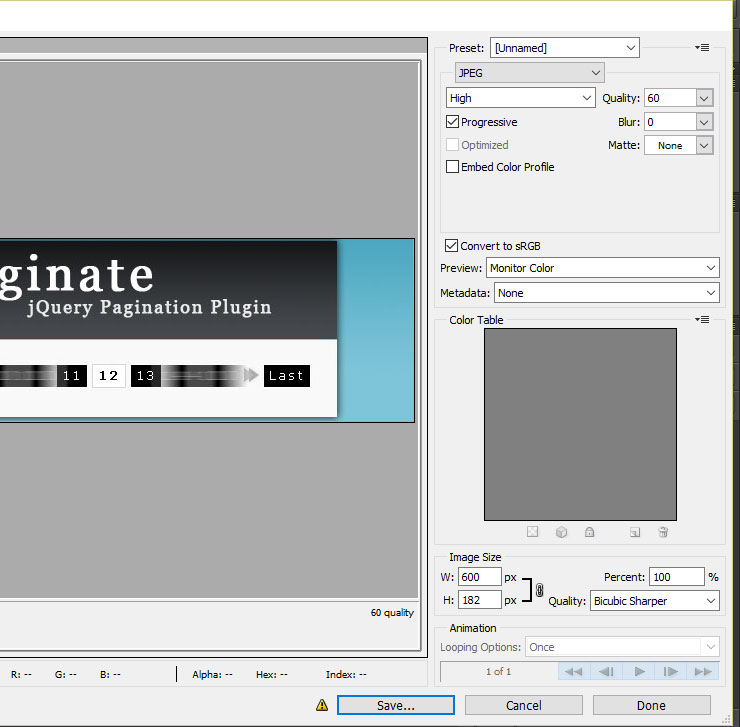740x727 pixels.
Task: Click the 'R: --' color readout
Action: click(x=21, y=675)
